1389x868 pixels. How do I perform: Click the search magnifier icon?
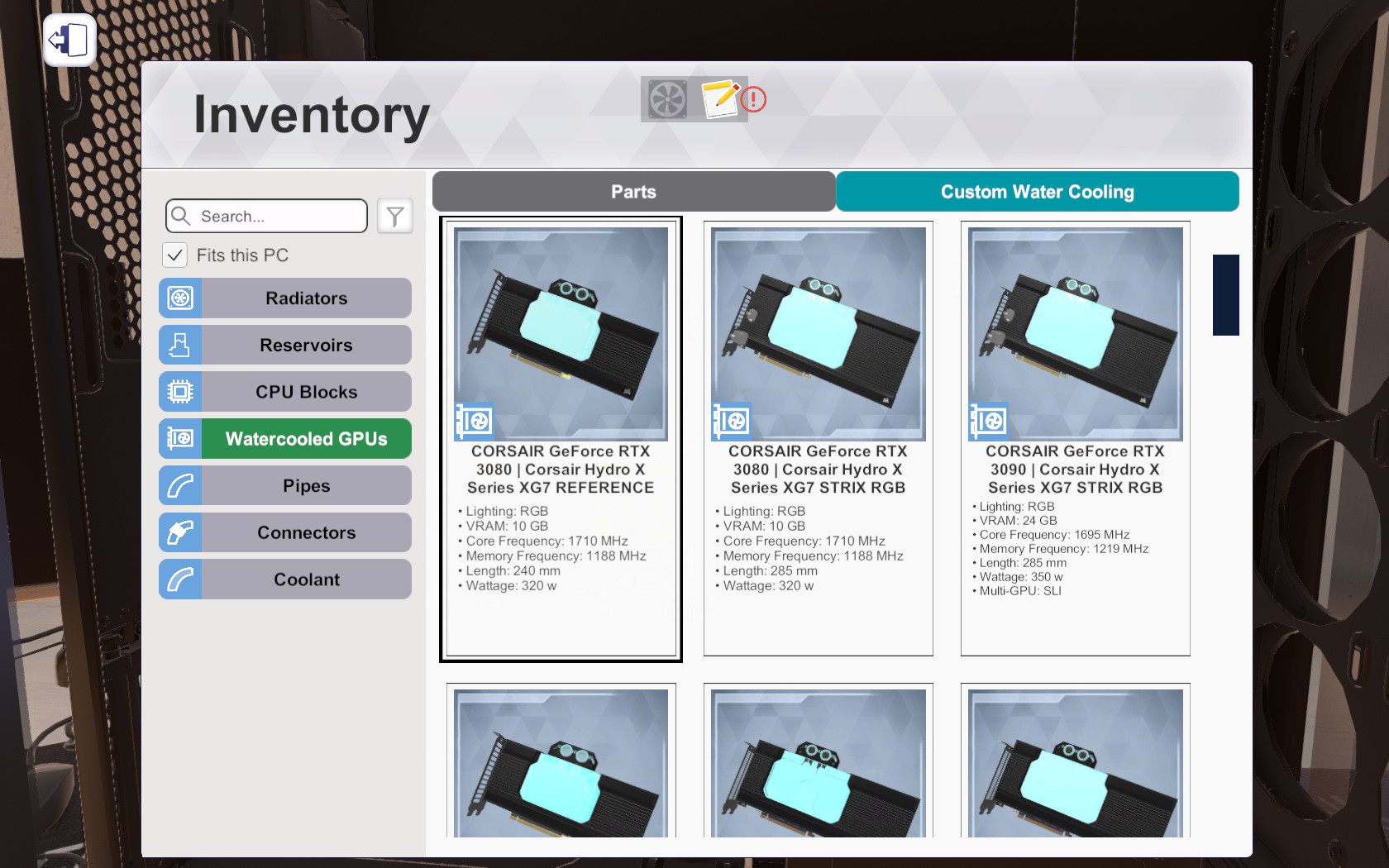pyautogui.click(x=180, y=216)
